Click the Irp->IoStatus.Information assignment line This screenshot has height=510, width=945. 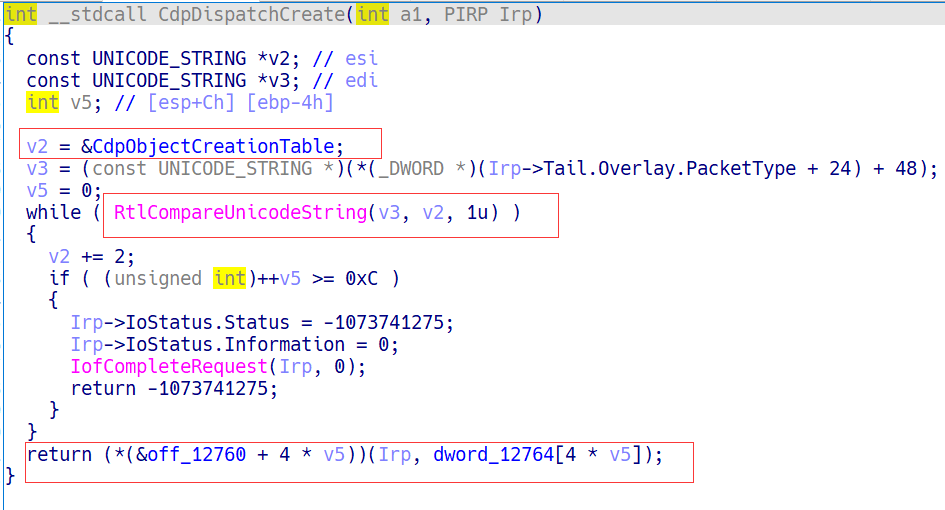click(235, 344)
